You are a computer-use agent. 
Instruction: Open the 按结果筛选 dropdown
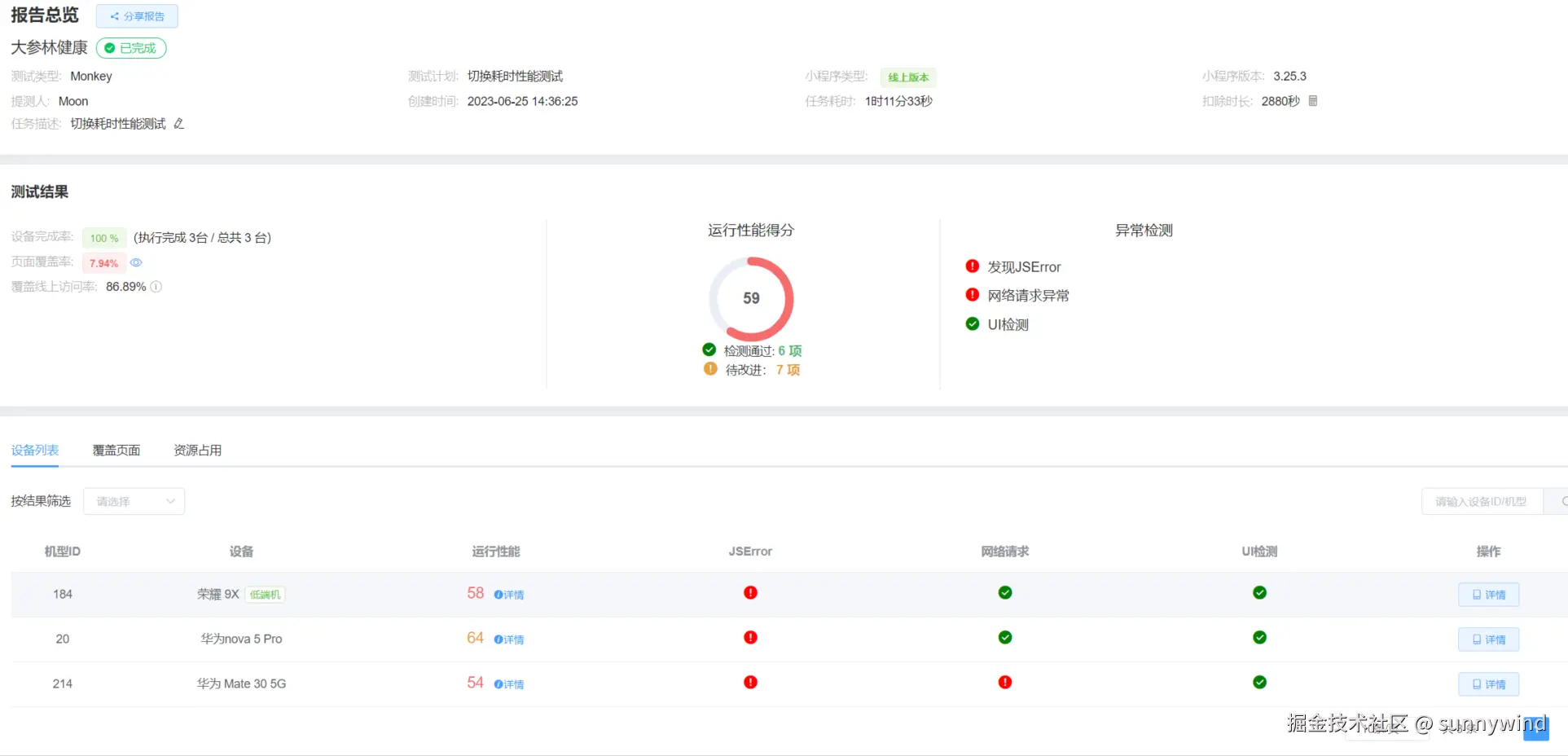coord(134,501)
